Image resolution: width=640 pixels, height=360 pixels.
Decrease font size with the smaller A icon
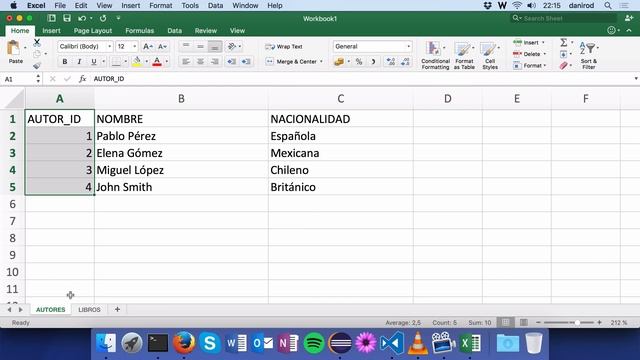click(162, 47)
